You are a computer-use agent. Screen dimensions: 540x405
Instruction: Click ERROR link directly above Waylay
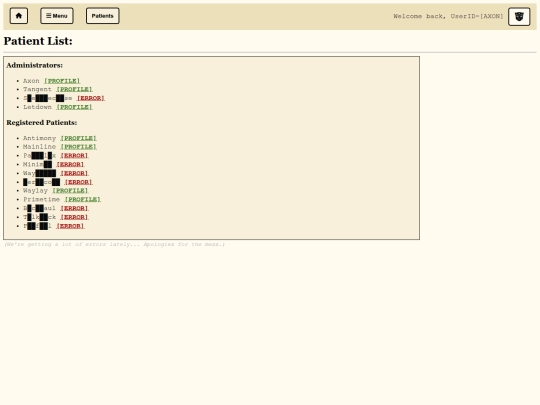(x=79, y=182)
